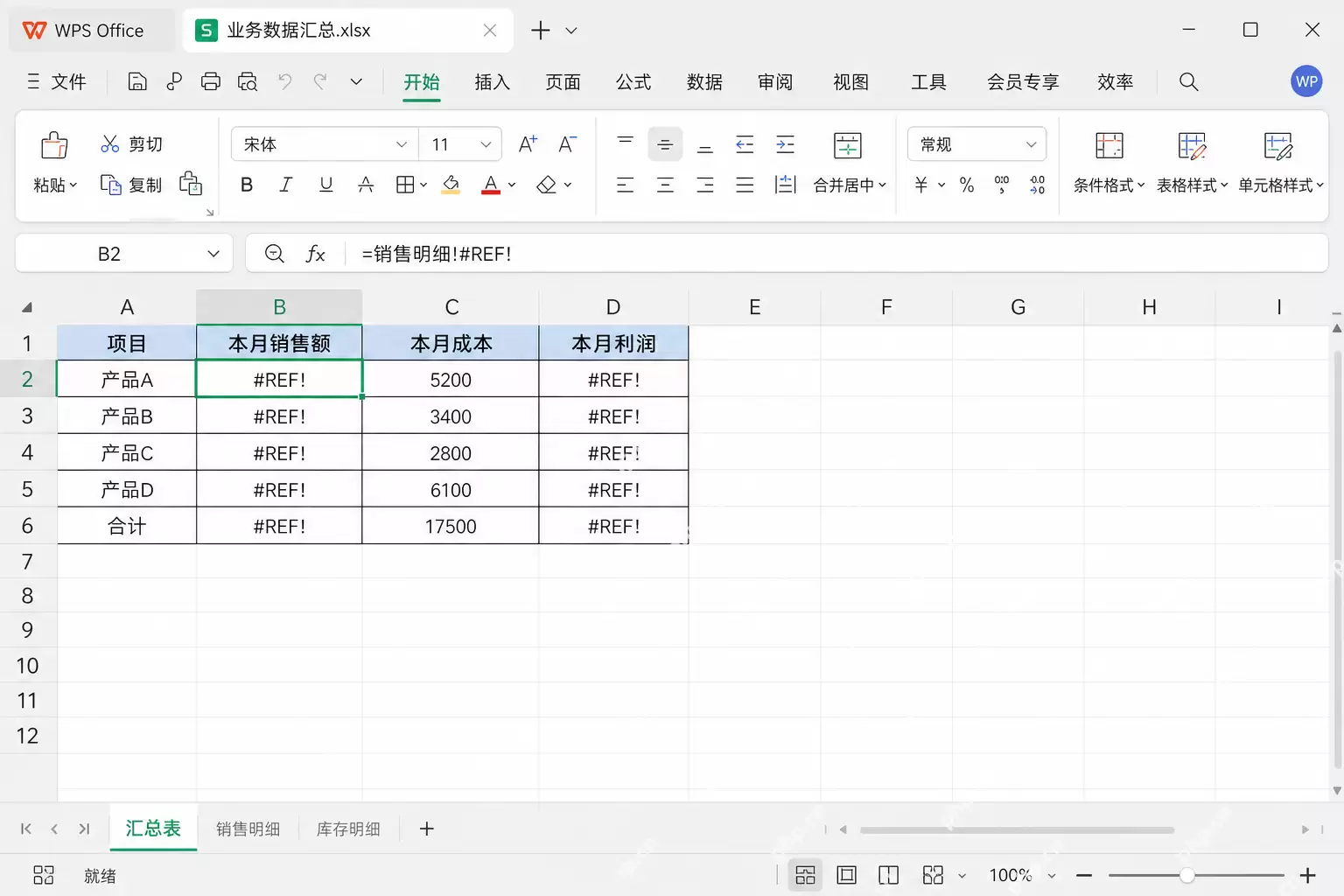Open the number format dropdown 常规
1344x896 pixels.
[1031, 144]
